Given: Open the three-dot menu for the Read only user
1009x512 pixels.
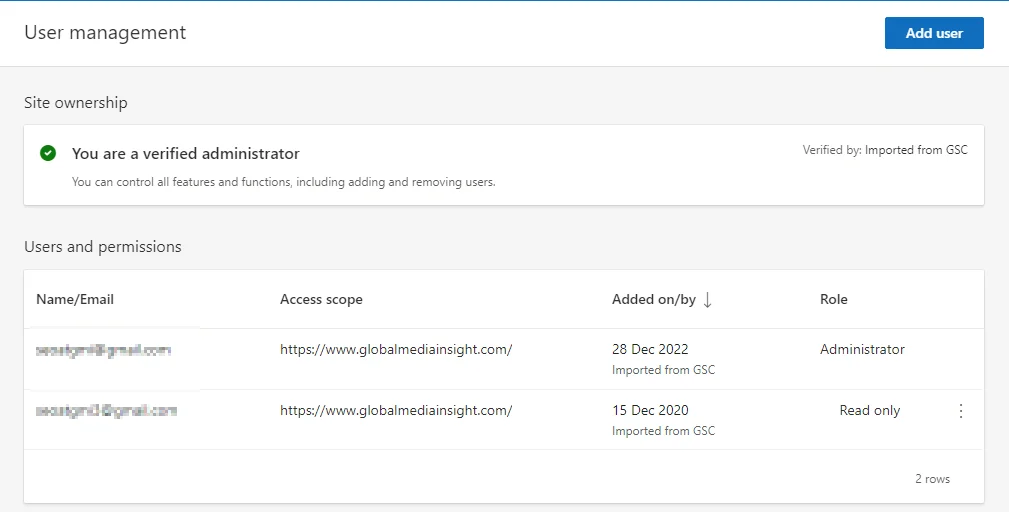Looking at the screenshot, I should [x=961, y=411].
